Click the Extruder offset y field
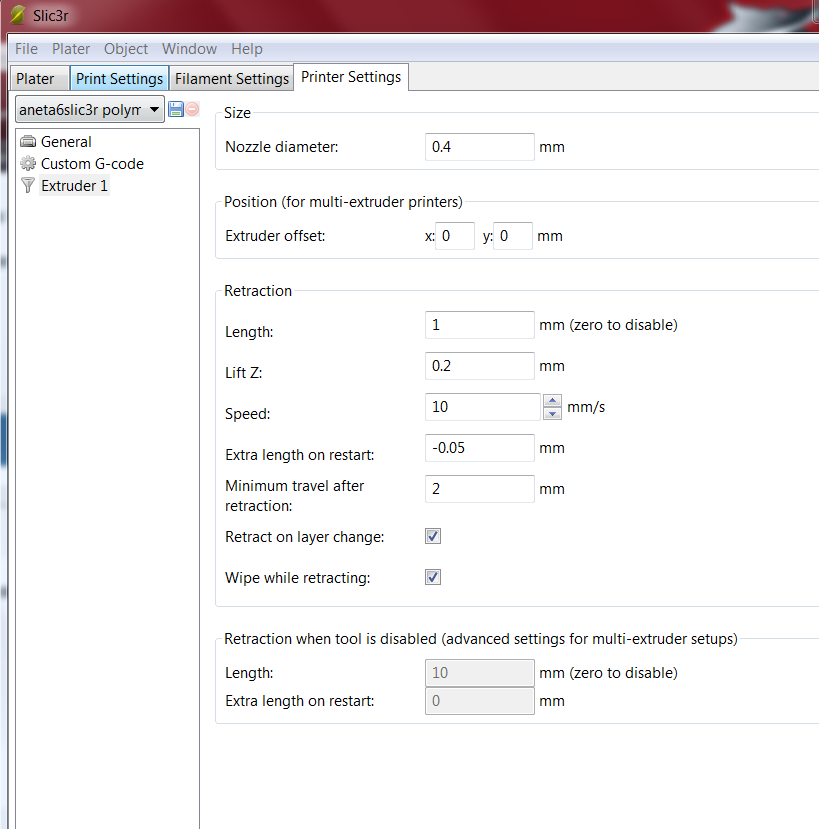This screenshot has width=819, height=829. [513, 236]
